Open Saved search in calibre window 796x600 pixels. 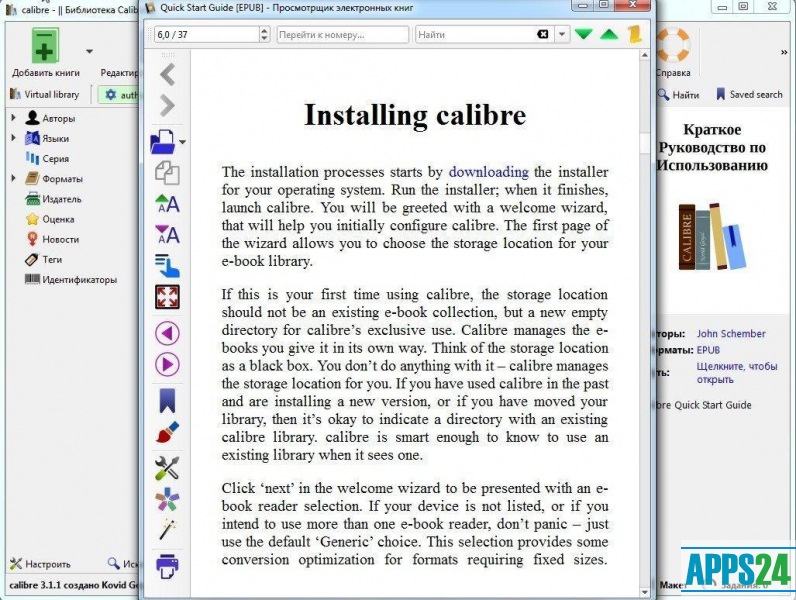pos(749,94)
